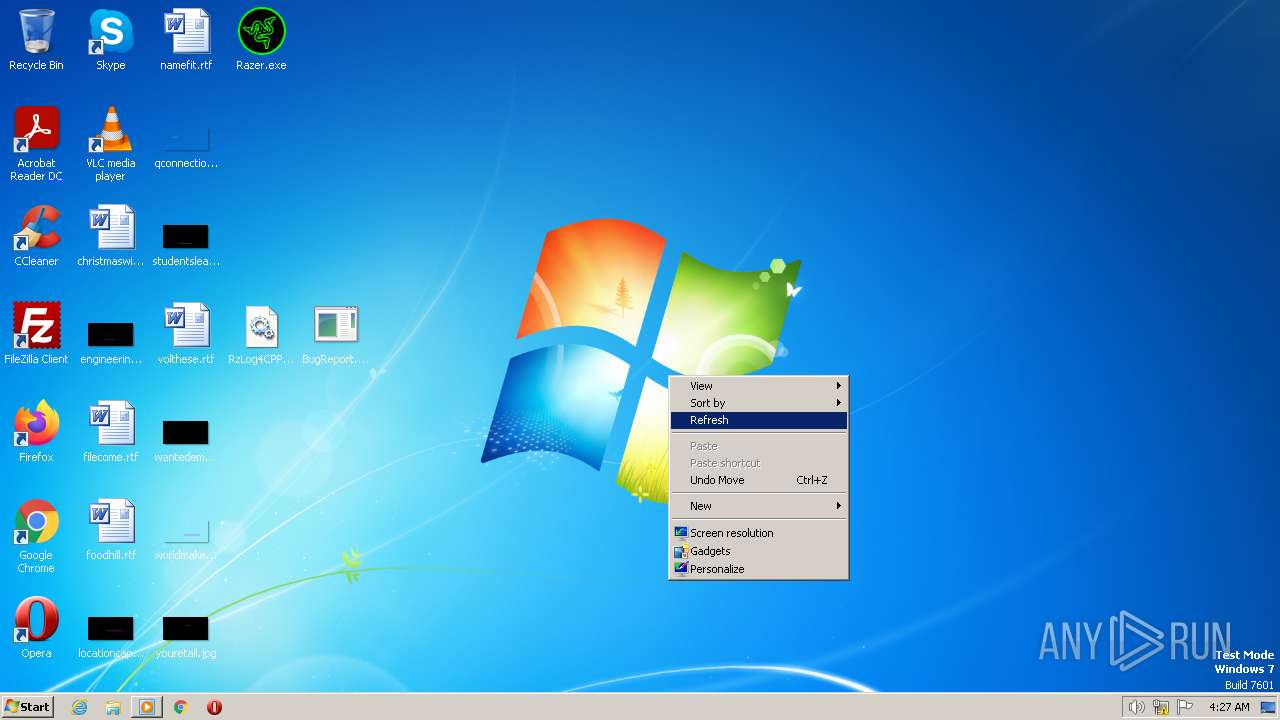Select the RzLog4CPP... file icon
Screen dimensions: 1280x720
tap(261, 334)
